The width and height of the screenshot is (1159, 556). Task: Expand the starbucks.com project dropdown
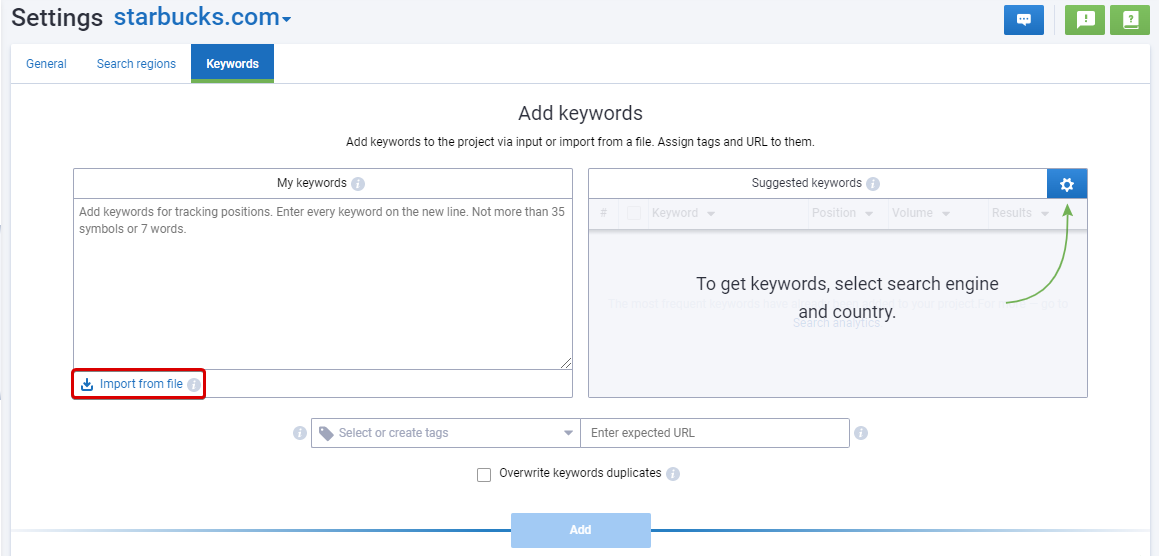[287, 19]
